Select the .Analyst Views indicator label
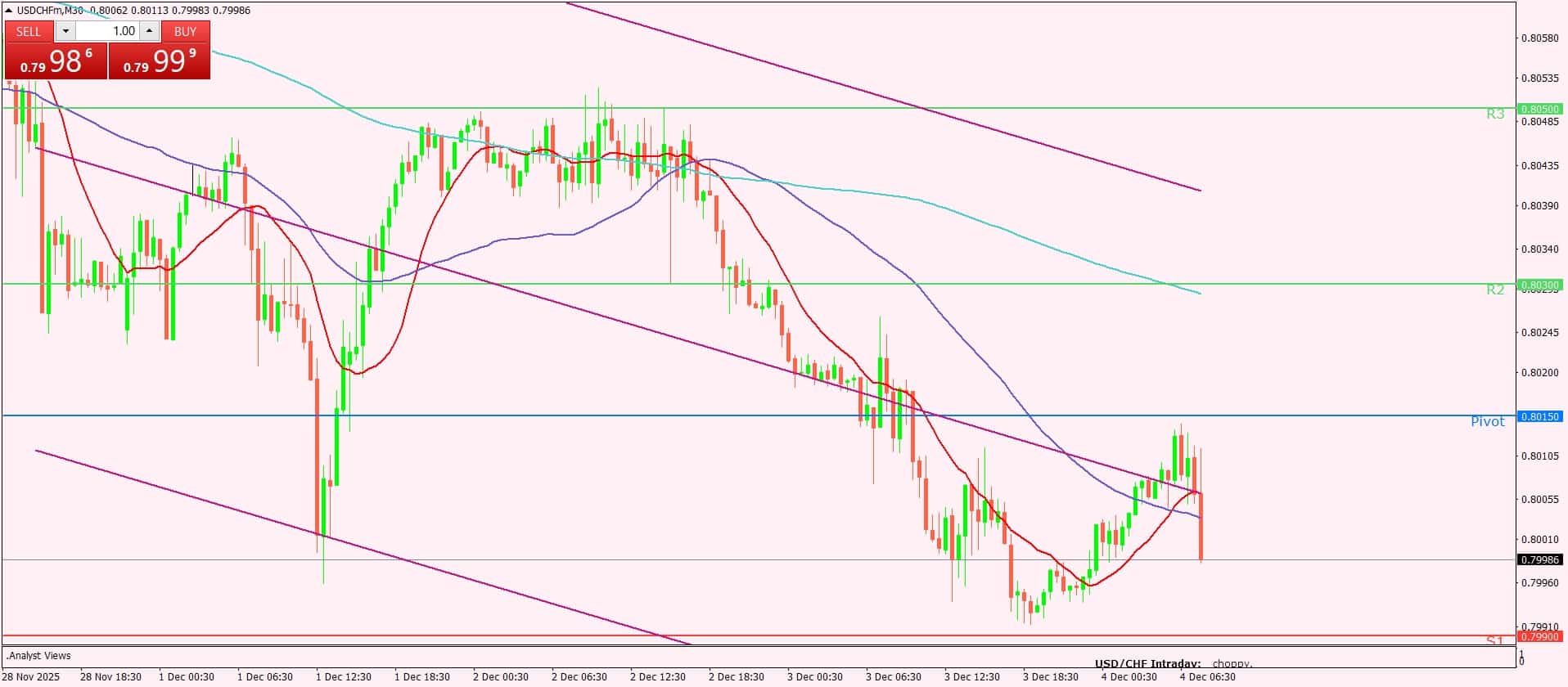This screenshot has height=687, width=1568. point(38,656)
